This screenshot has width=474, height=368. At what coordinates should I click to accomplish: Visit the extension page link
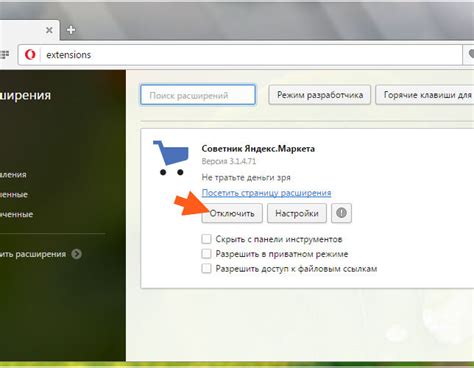click(266, 193)
